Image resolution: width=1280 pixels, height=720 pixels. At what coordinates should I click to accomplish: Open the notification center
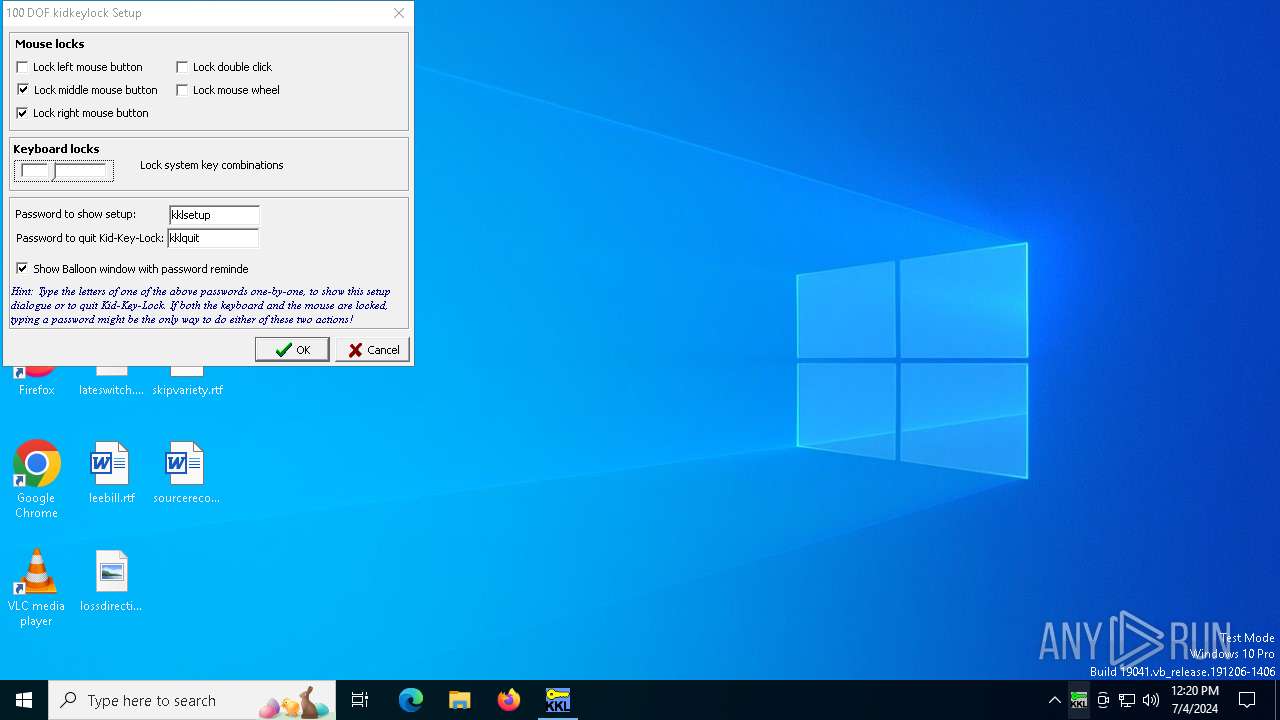click(x=1247, y=700)
